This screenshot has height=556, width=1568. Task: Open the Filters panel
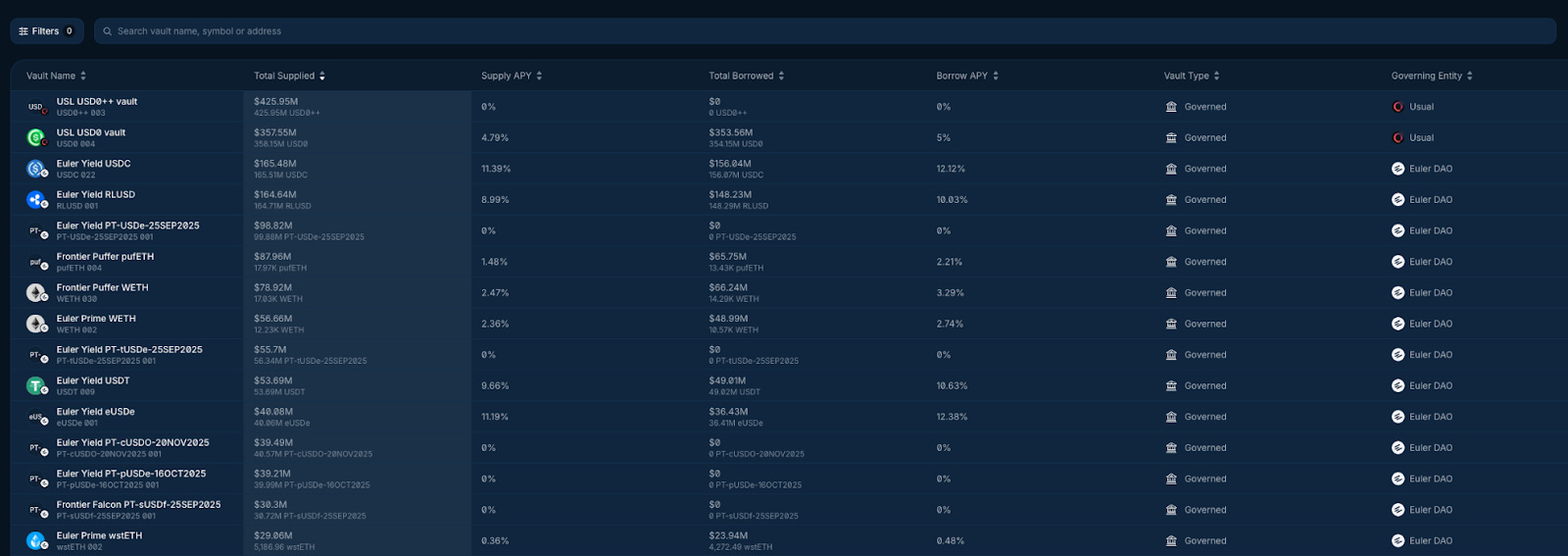(46, 31)
